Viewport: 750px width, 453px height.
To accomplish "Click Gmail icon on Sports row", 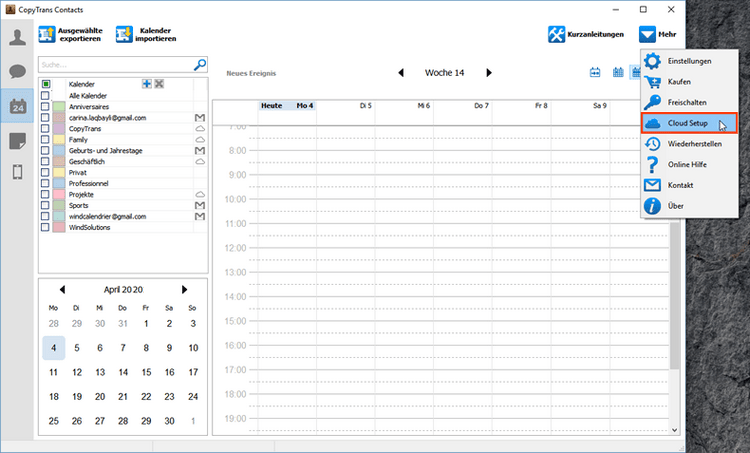I will pyautogui.click(x=200, y=205).
